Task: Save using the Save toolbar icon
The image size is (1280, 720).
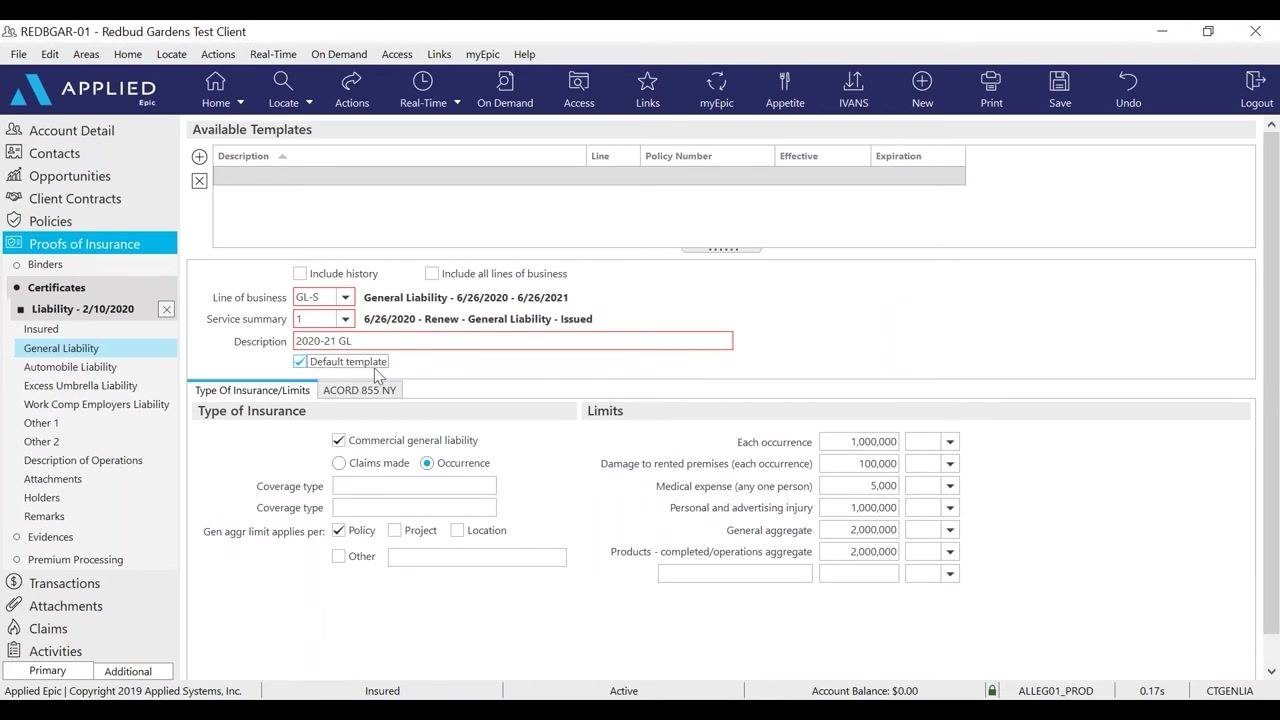Action: tap(1060, 82)
